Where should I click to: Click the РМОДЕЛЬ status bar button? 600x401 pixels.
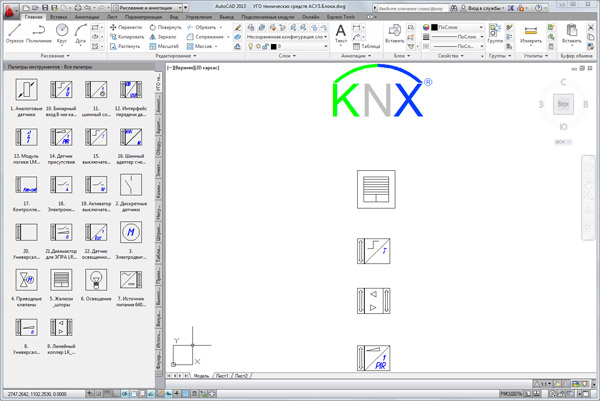[512, 395]
